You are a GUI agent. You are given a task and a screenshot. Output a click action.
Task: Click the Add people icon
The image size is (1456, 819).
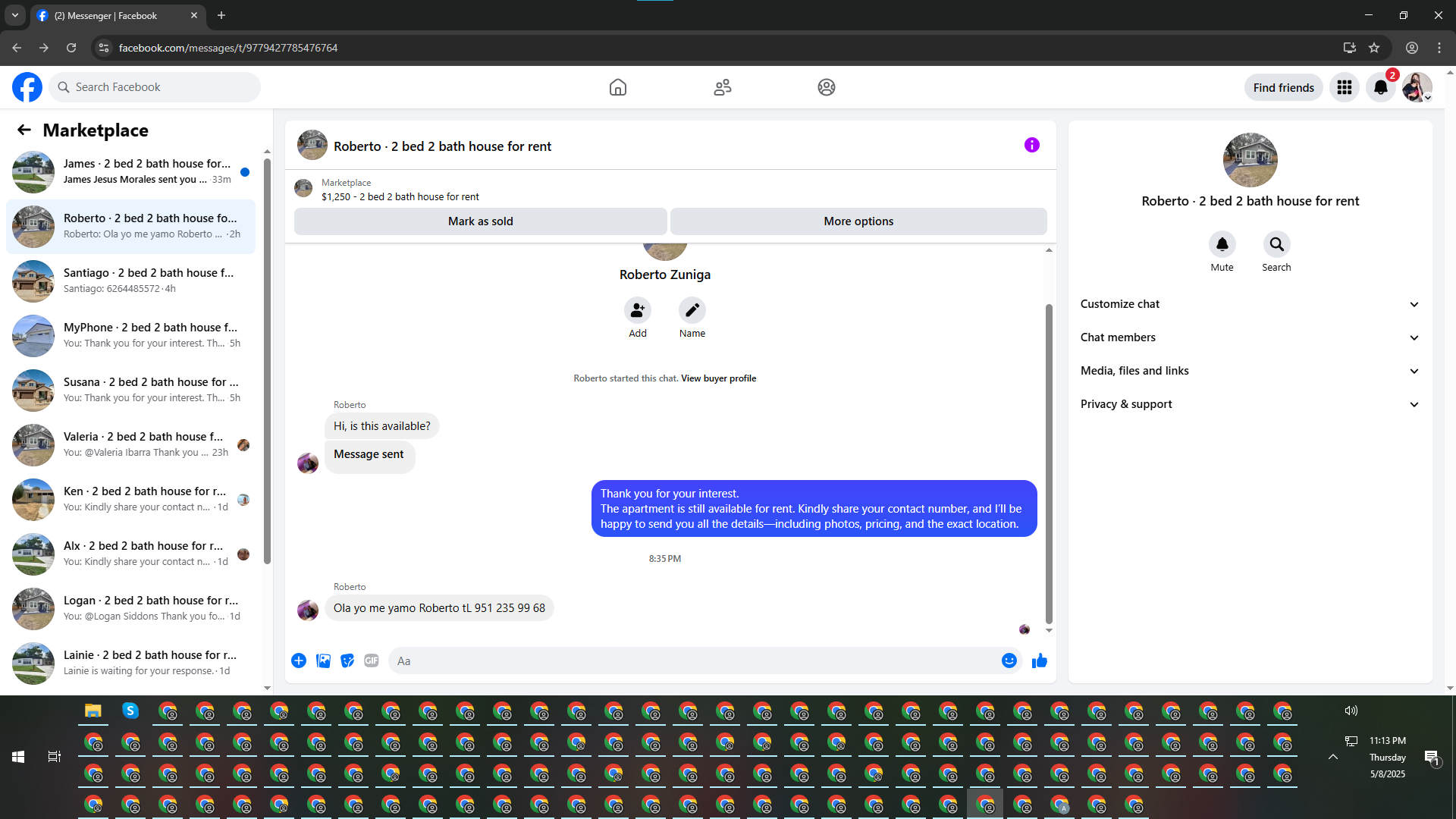tap(638, 310)
